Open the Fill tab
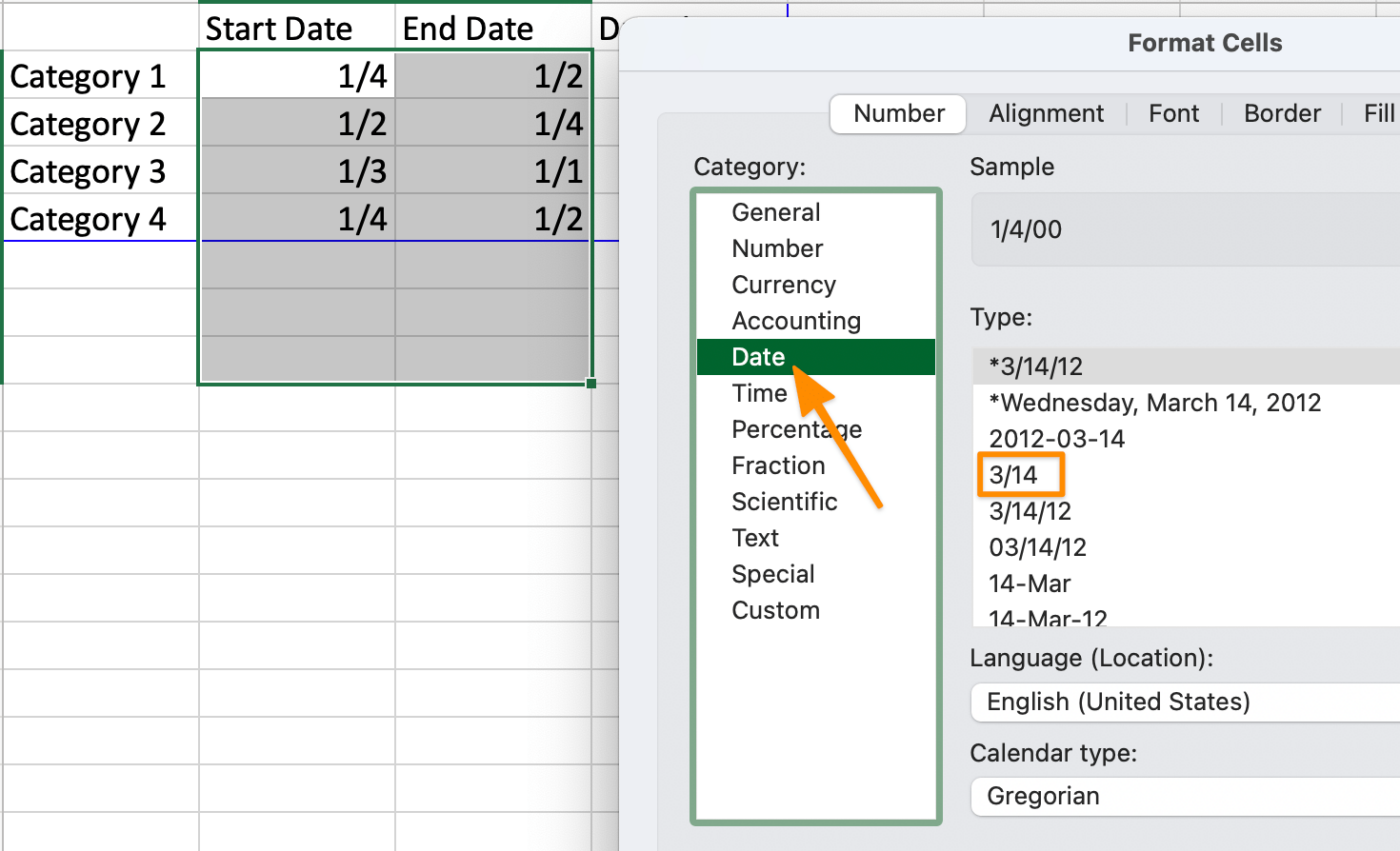 [1379, 114]
